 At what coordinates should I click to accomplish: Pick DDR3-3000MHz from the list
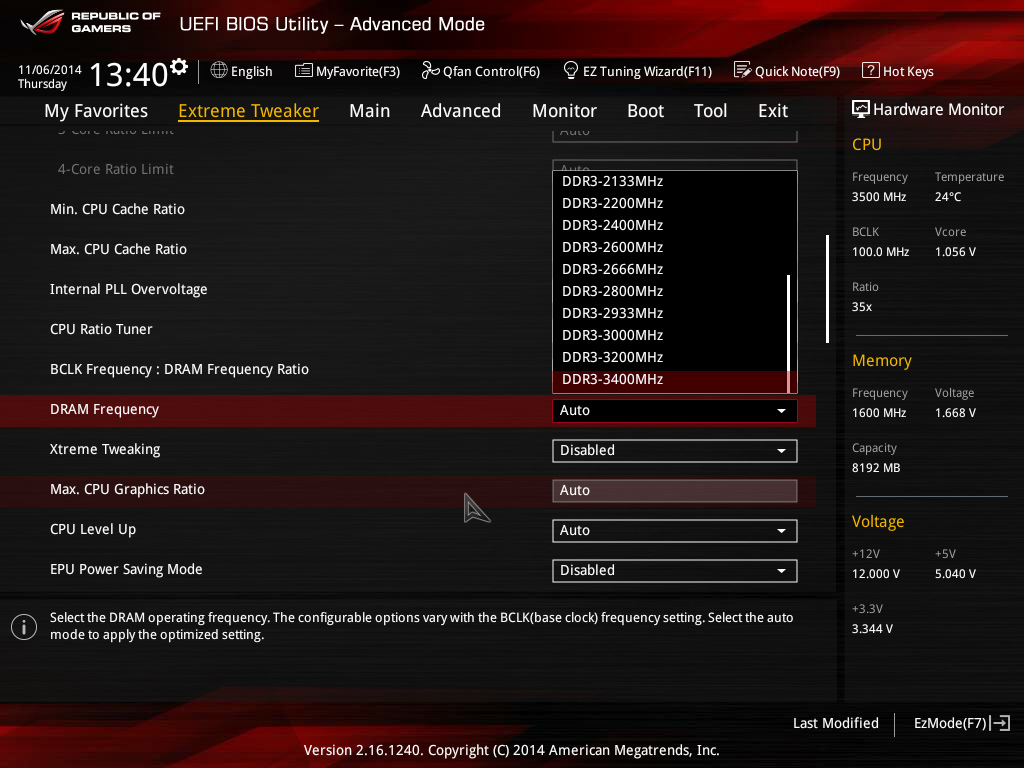click(670, 336)
